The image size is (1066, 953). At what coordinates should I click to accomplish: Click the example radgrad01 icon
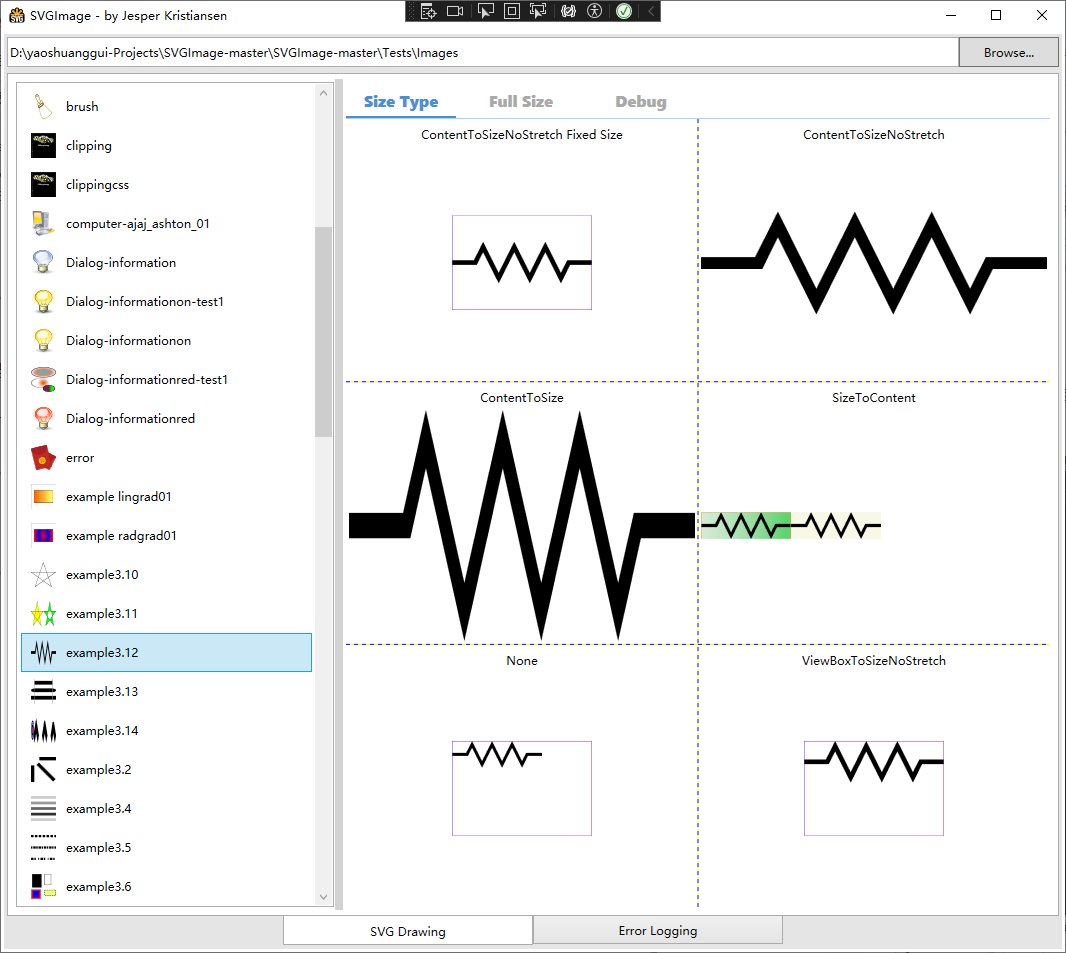pyautogui.click(x=43, y=536)
